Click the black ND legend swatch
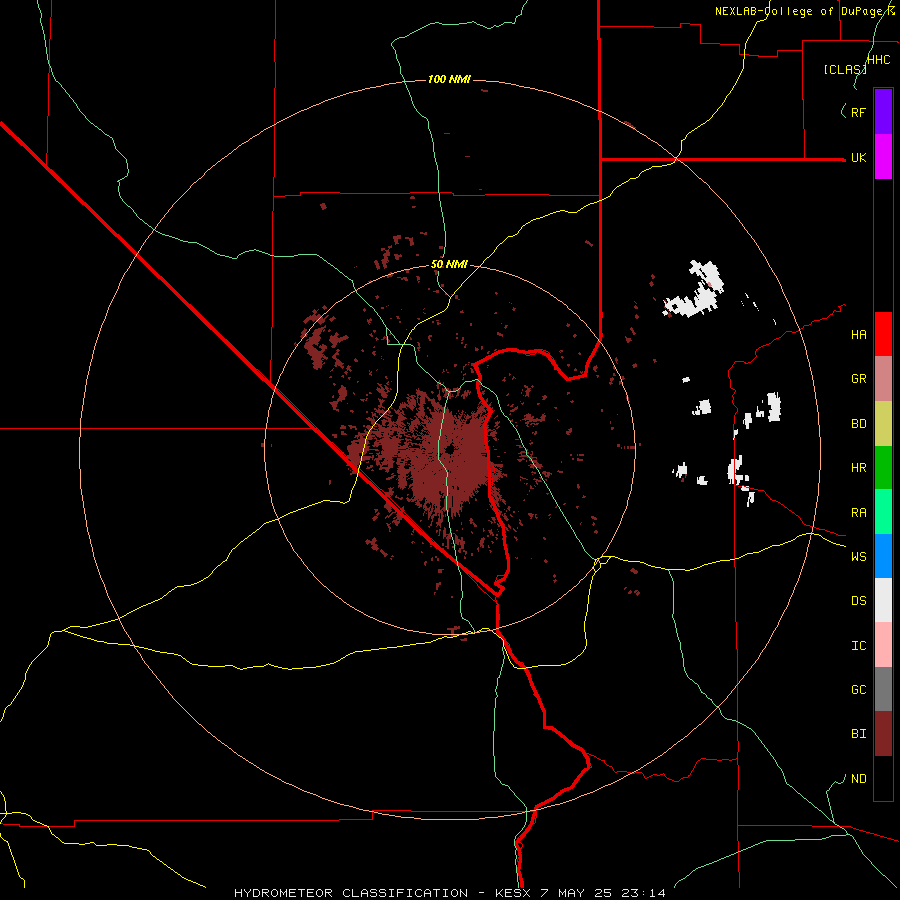 click(x=883, y=778)
